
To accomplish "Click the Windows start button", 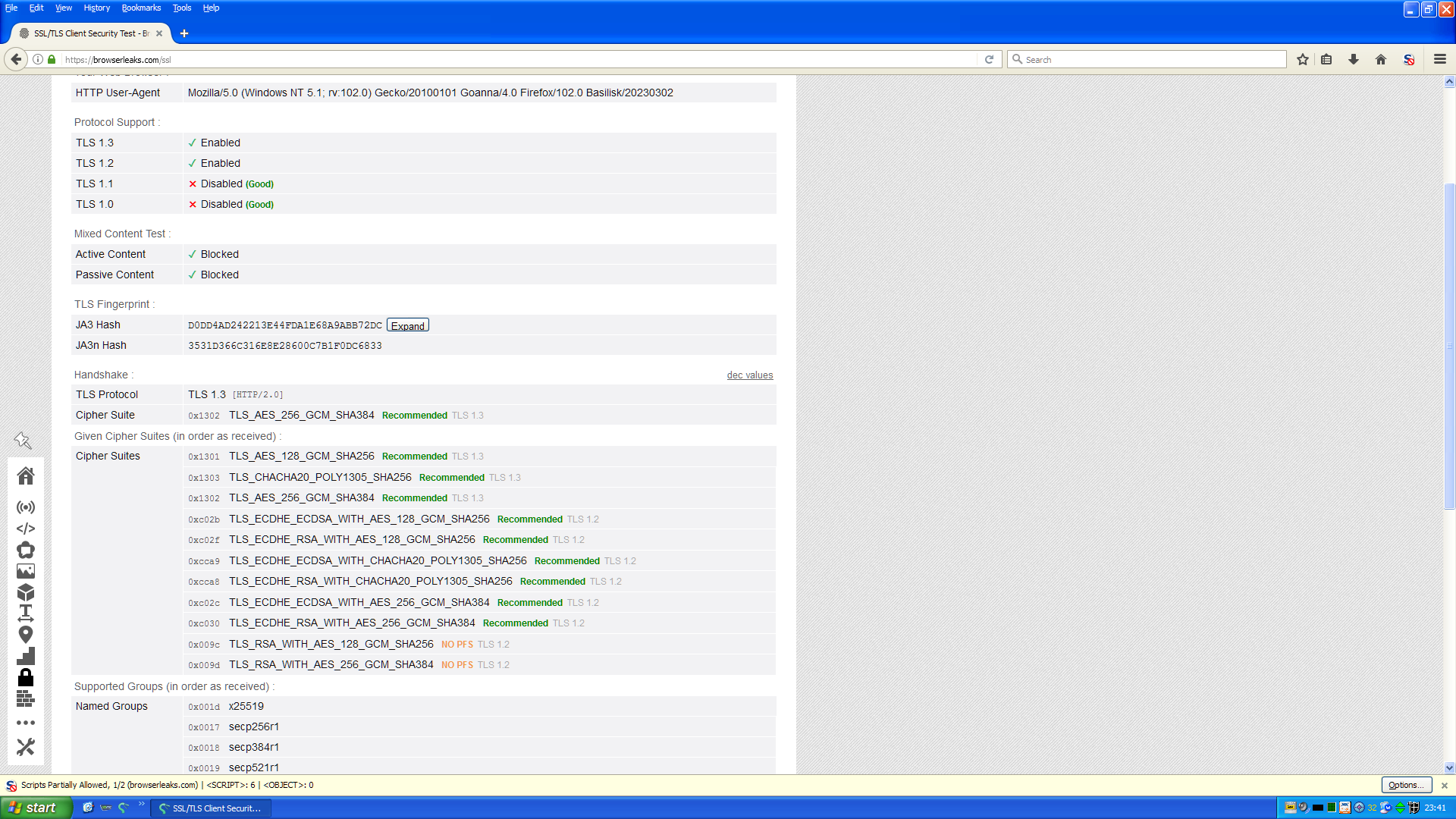I will pos(36,808).
